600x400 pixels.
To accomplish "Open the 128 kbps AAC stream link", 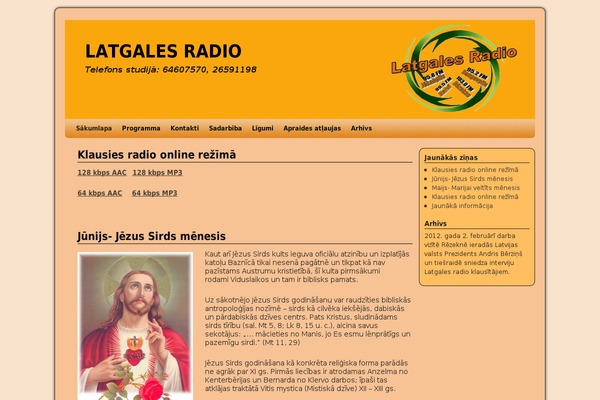I will (102, 173).
